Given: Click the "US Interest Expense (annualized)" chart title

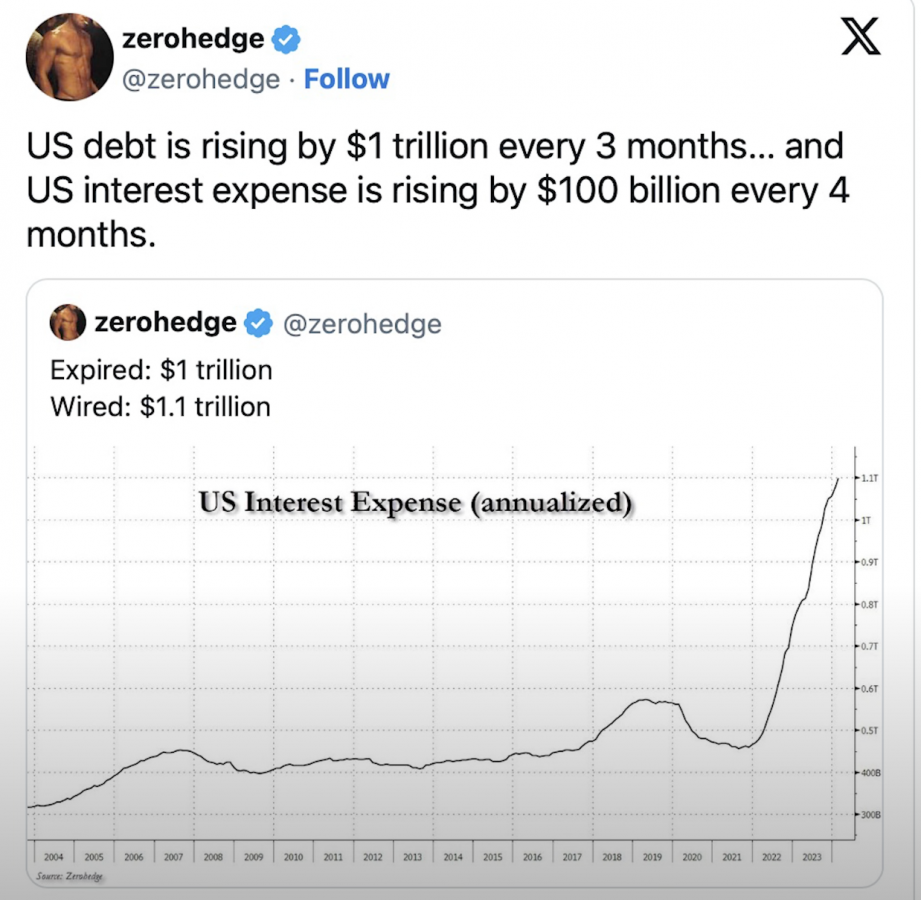Looking at the screenshot, I should click(415, 503).
